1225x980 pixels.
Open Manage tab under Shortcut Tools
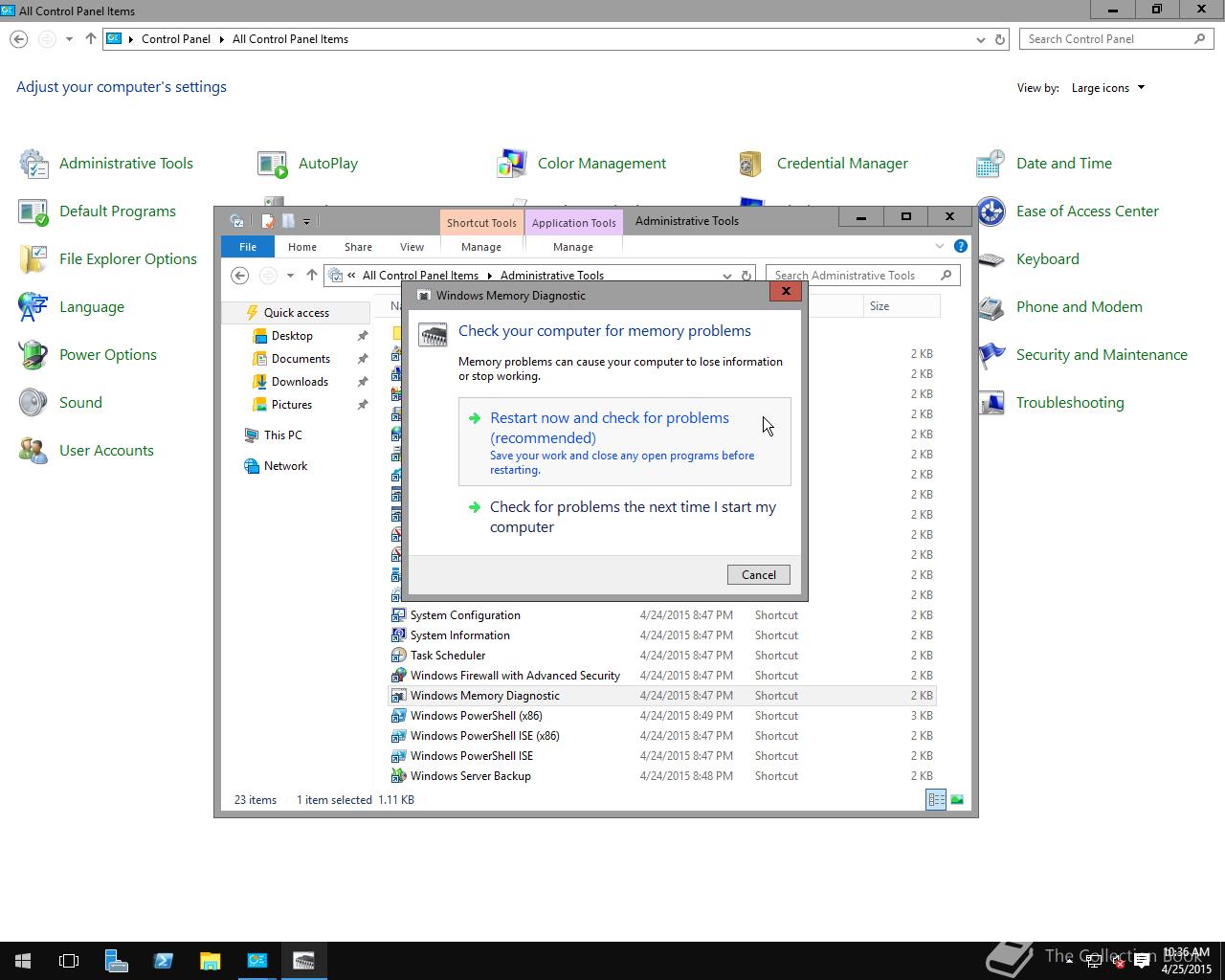coord(481,247)
